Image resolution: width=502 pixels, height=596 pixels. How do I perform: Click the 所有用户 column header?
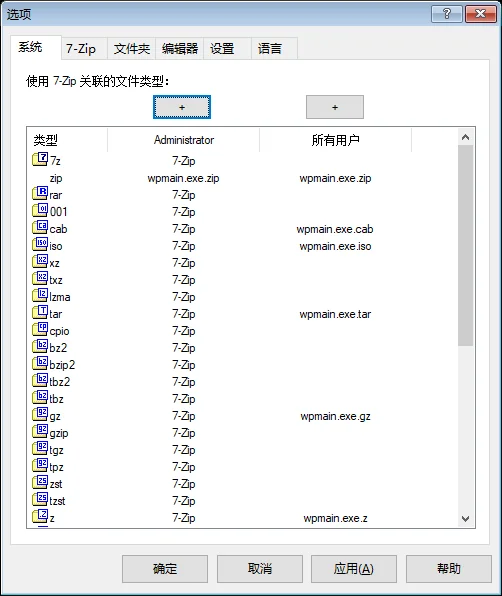pyautogui.click(x=336, y=140)
